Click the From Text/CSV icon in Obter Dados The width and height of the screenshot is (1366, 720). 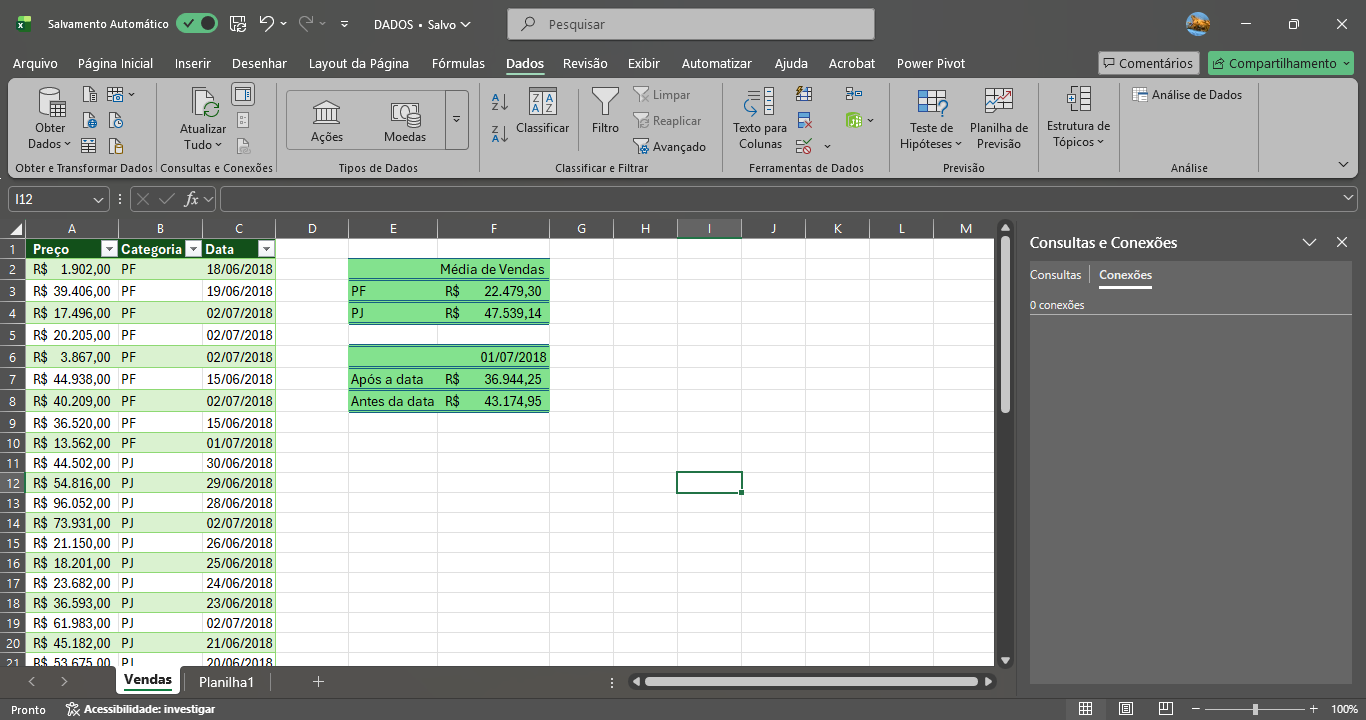tap(90, 95)
